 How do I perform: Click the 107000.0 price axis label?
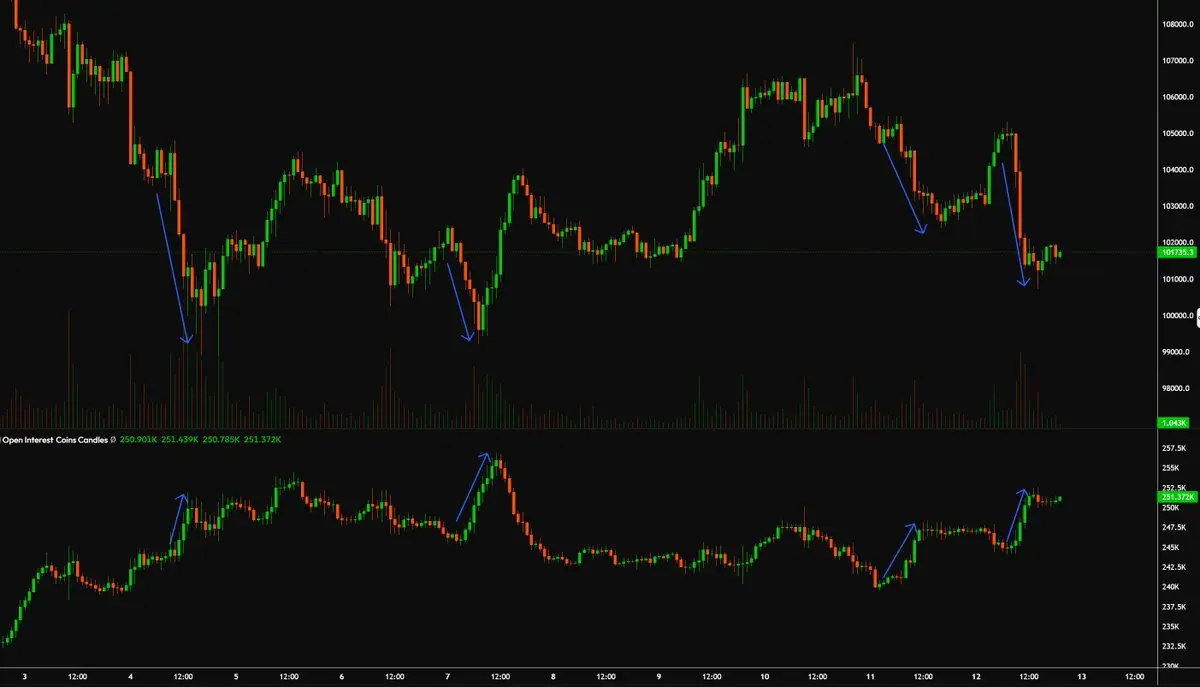[1178, 61]
